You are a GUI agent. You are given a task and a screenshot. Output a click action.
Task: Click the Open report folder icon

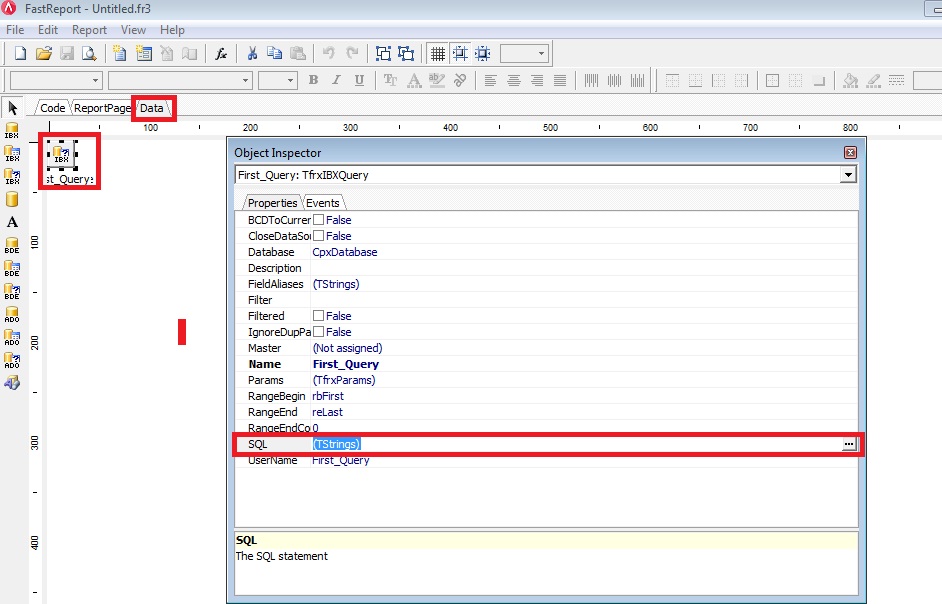(44, 54)
